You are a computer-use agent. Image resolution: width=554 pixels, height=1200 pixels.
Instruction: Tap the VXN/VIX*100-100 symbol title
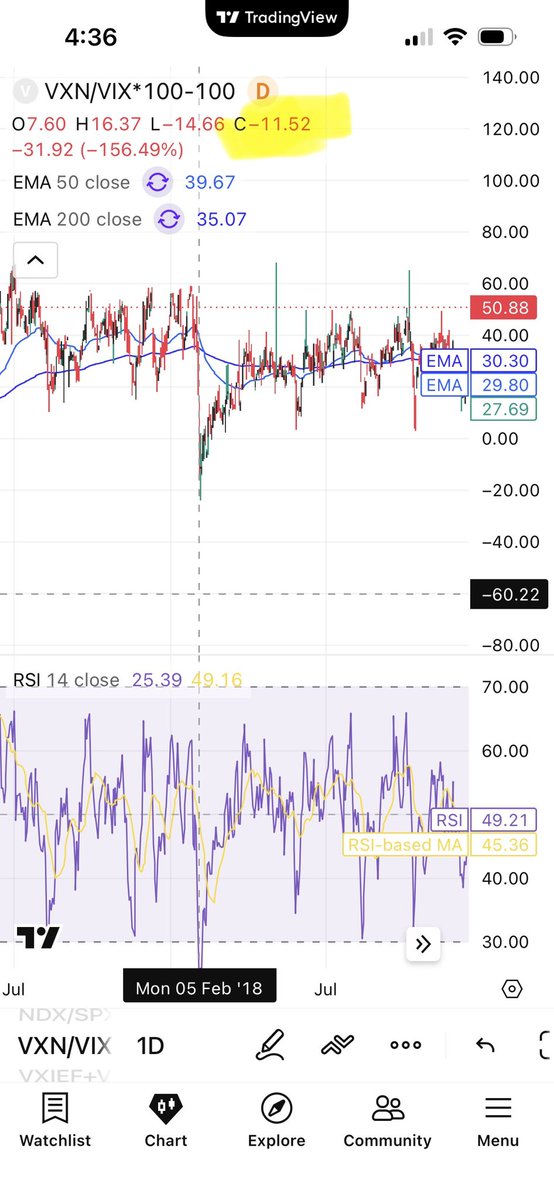pos(140,92)
